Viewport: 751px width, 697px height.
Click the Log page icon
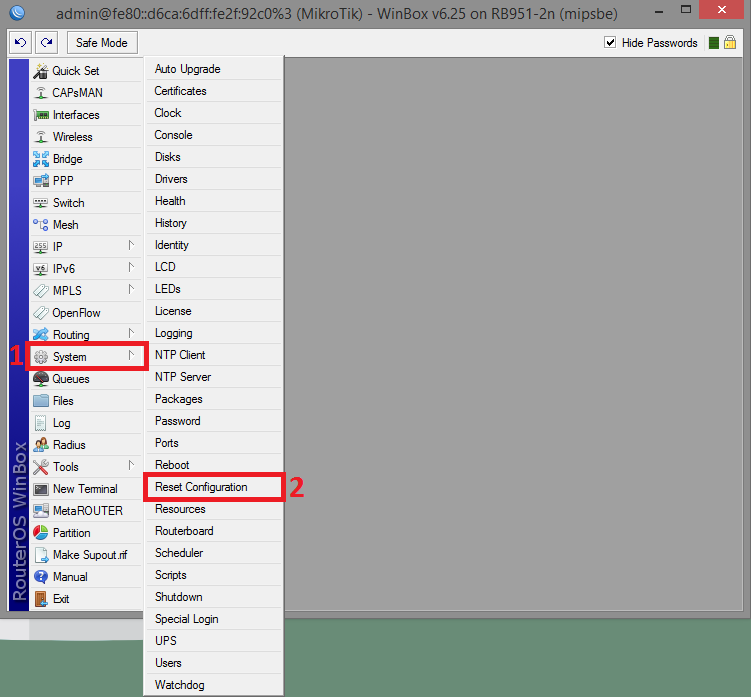(x=41, y=423)
